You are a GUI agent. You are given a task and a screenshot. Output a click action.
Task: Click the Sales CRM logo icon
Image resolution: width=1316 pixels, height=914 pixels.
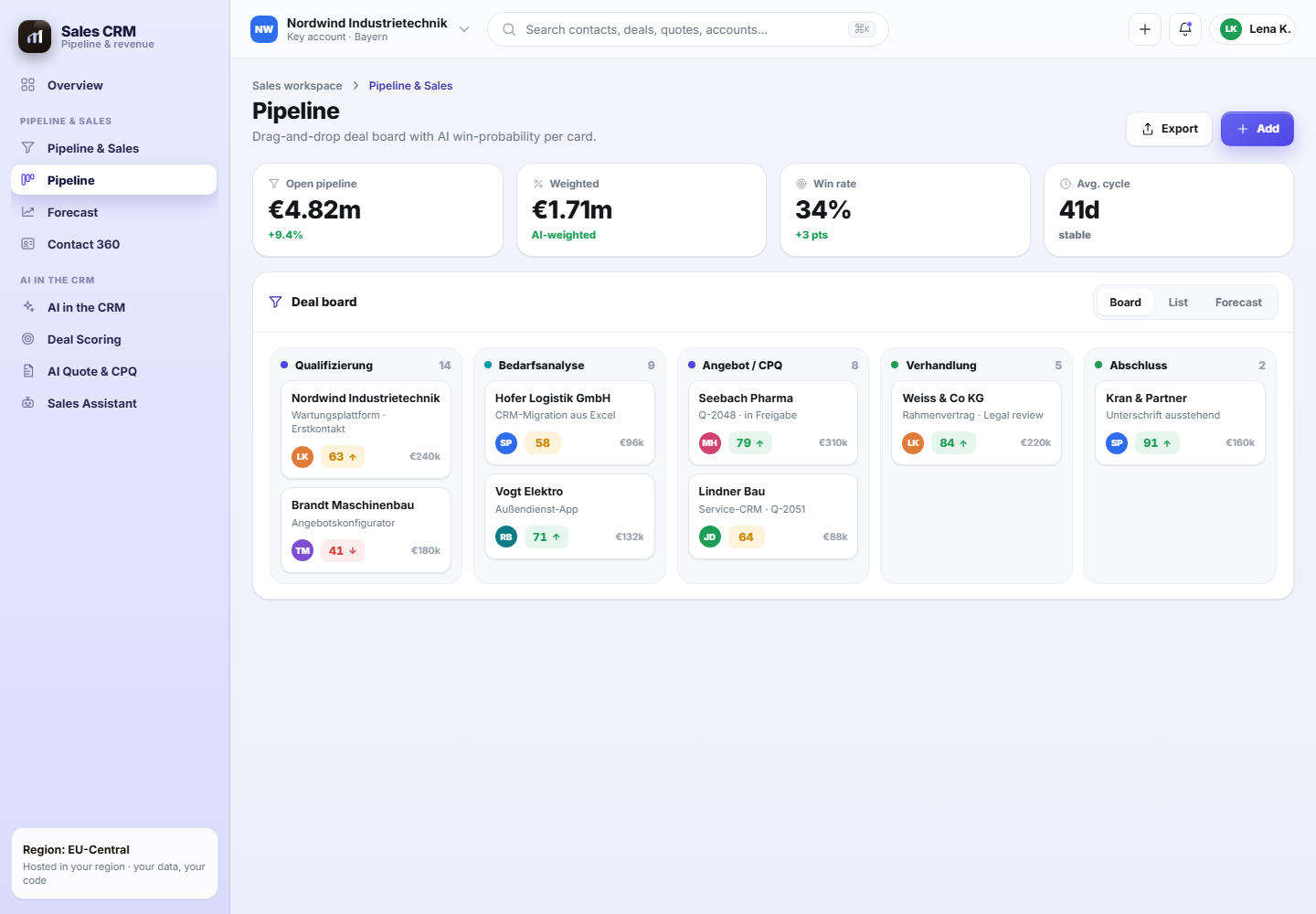coord(35,37)
